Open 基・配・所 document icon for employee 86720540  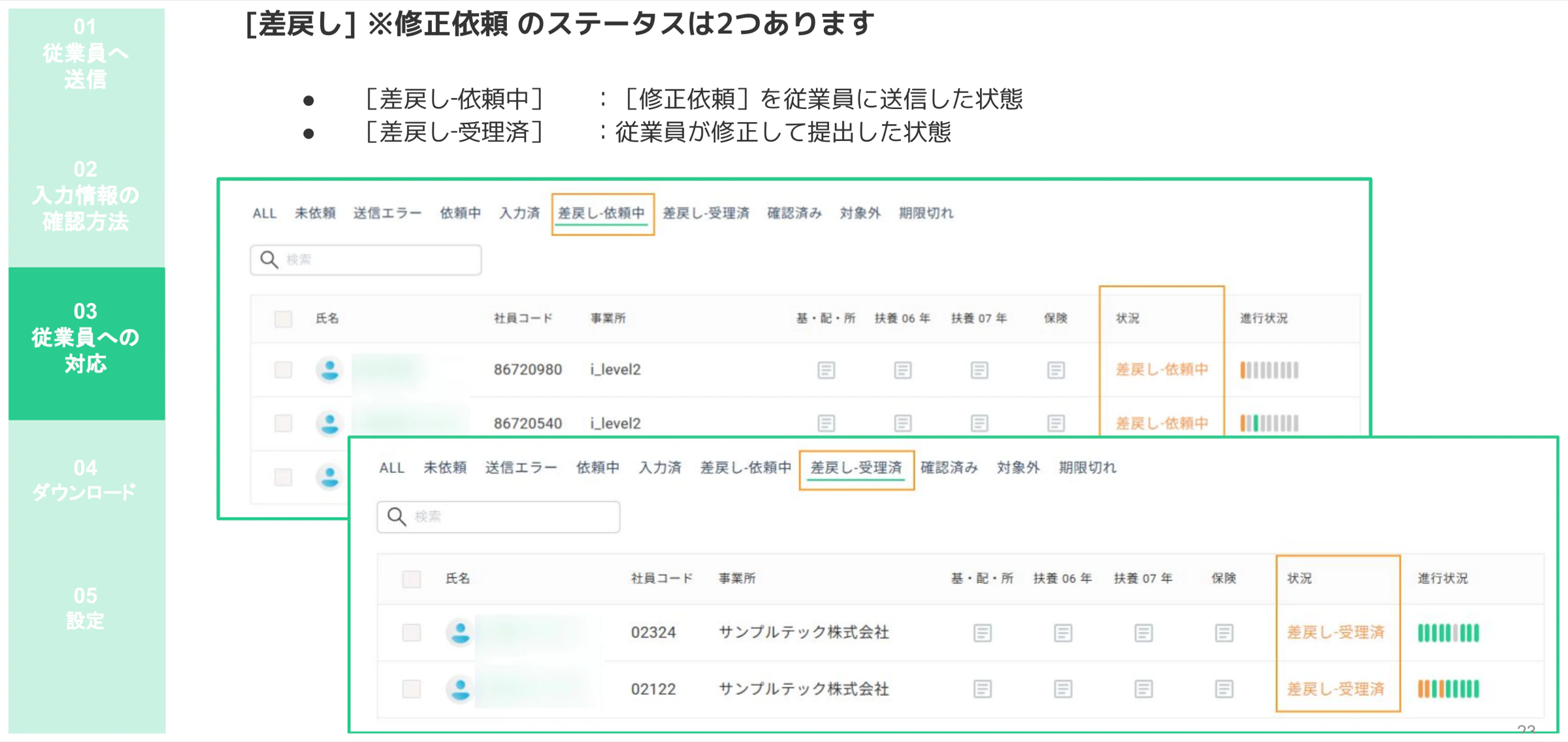(x=826, y=423)
